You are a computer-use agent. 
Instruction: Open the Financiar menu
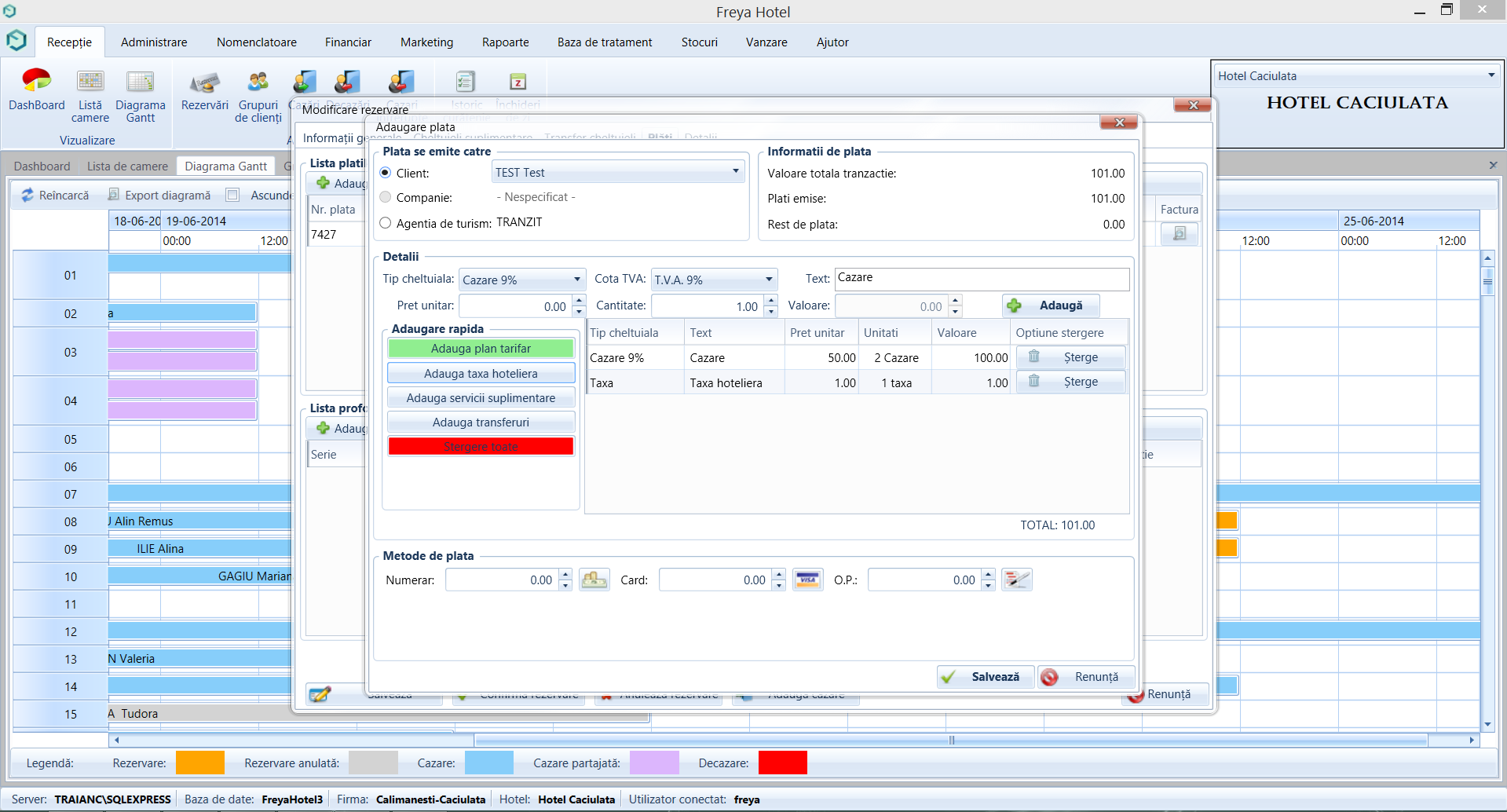pos(348,42)
